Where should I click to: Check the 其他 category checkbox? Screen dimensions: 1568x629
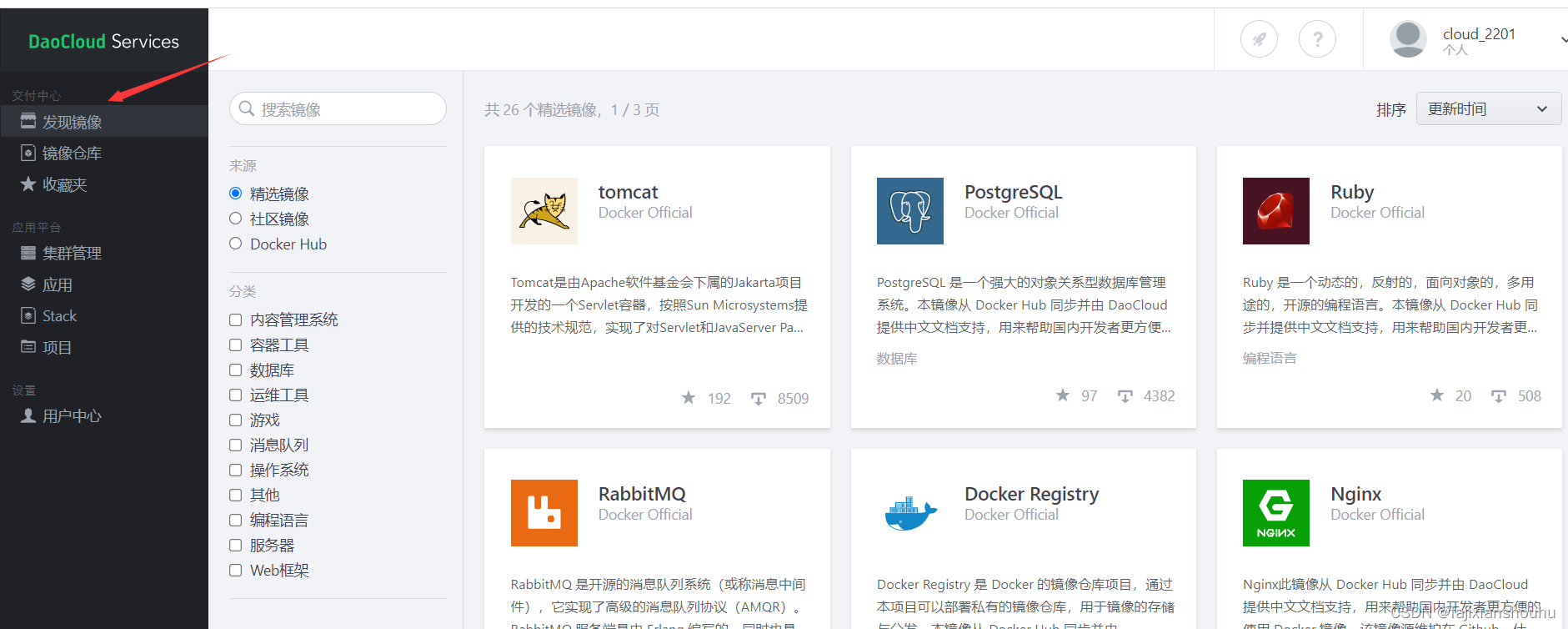click(x=236, y=495)
